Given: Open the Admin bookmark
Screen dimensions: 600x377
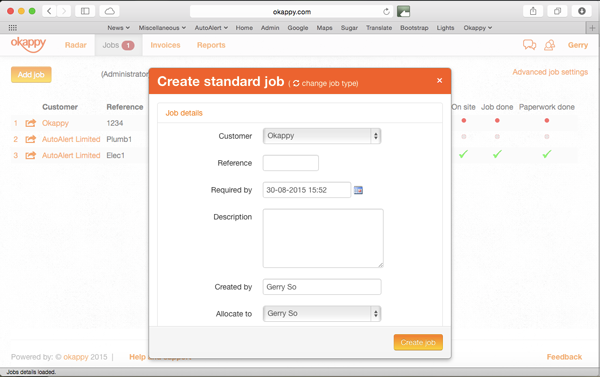Looking at the screenshot, I should [270, 28].
